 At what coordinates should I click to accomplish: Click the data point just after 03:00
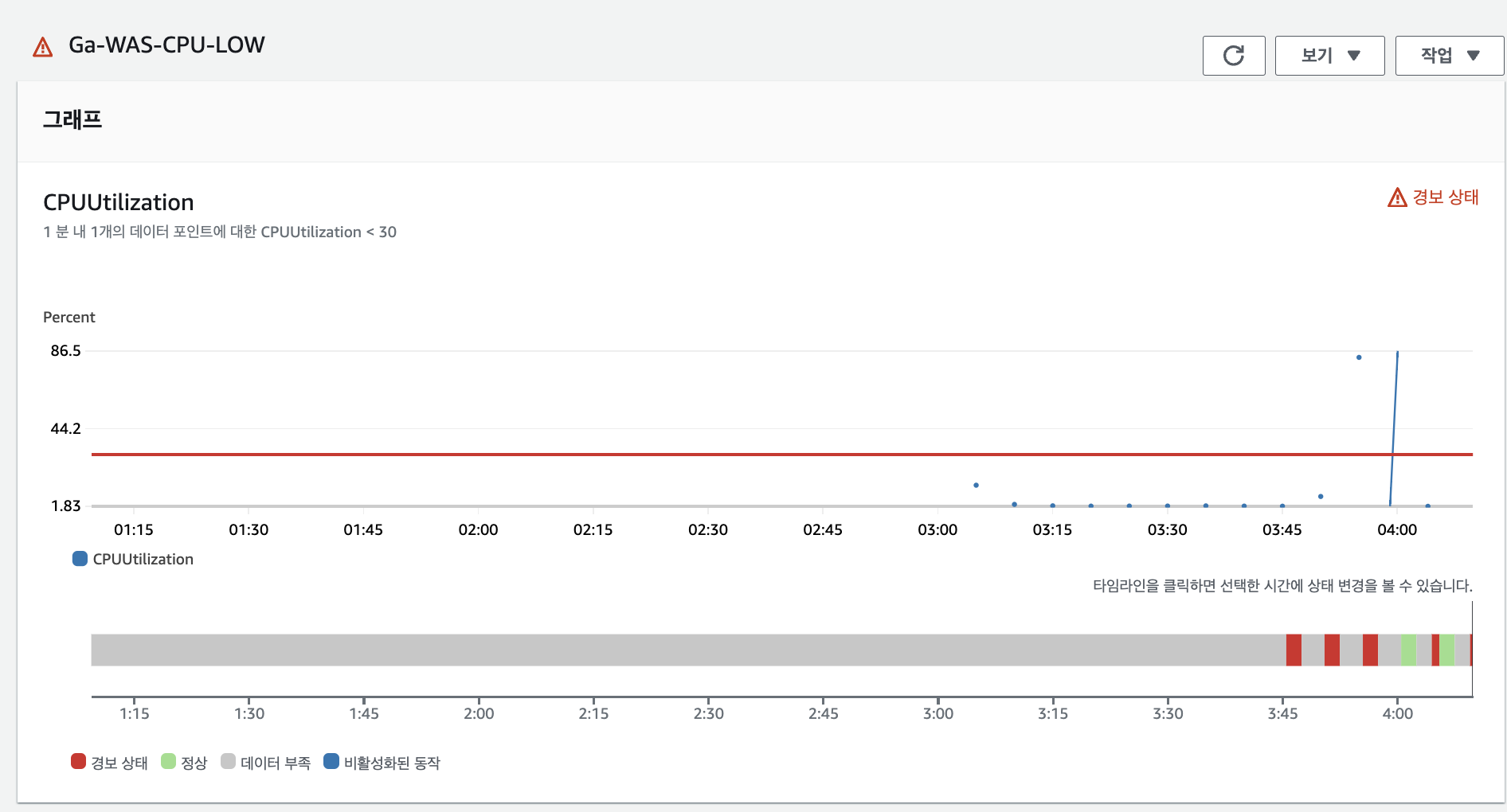coord(976,485)
